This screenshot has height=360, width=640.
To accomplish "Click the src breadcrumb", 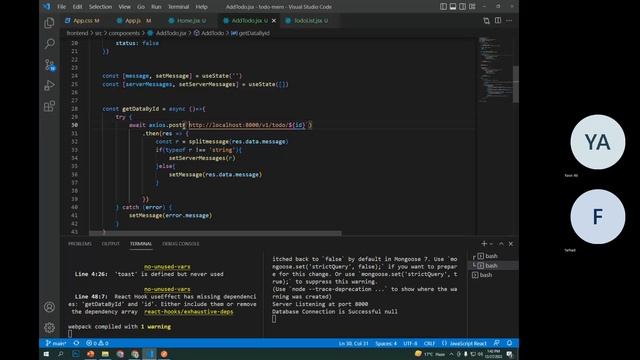I will pyautogui.click(x=98, y=33).
